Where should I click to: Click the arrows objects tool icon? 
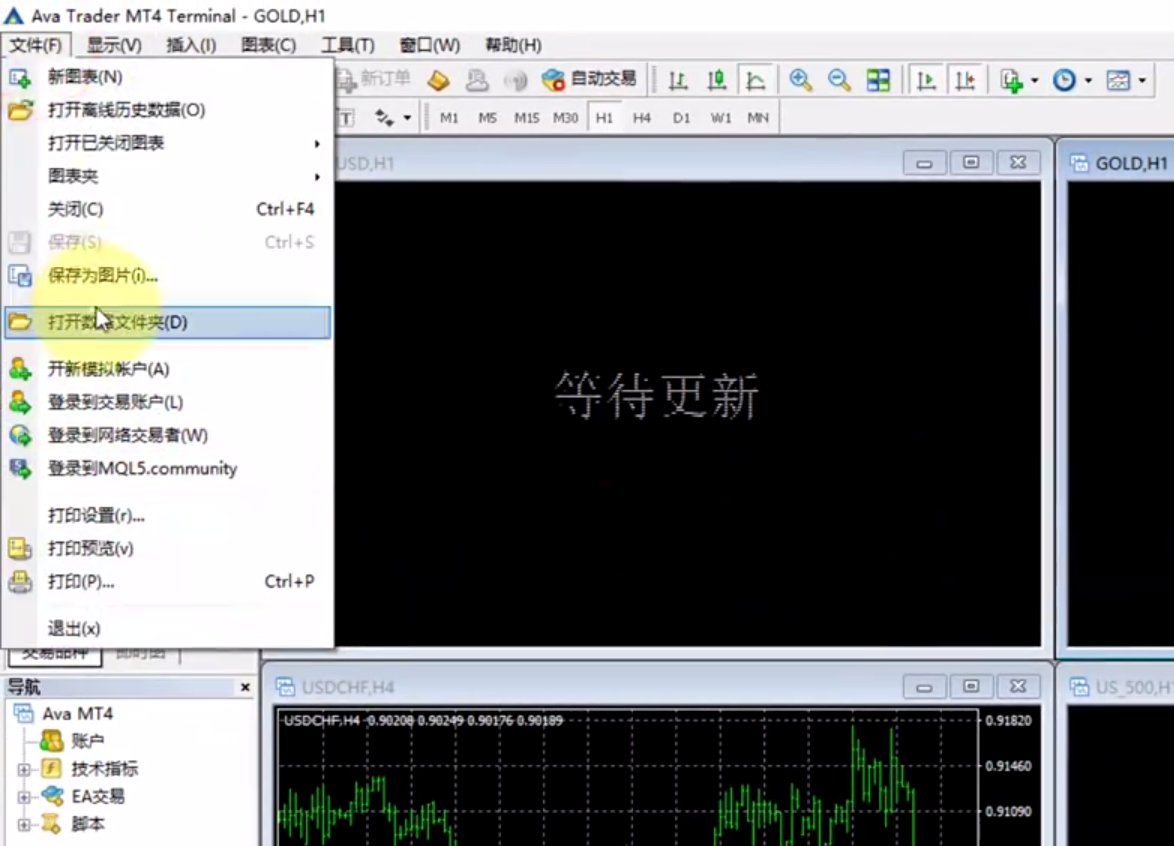tap(384, 118)
